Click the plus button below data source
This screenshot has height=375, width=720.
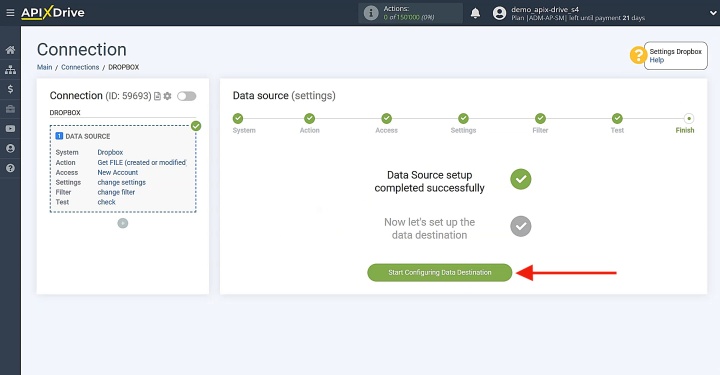click(123, 223)
